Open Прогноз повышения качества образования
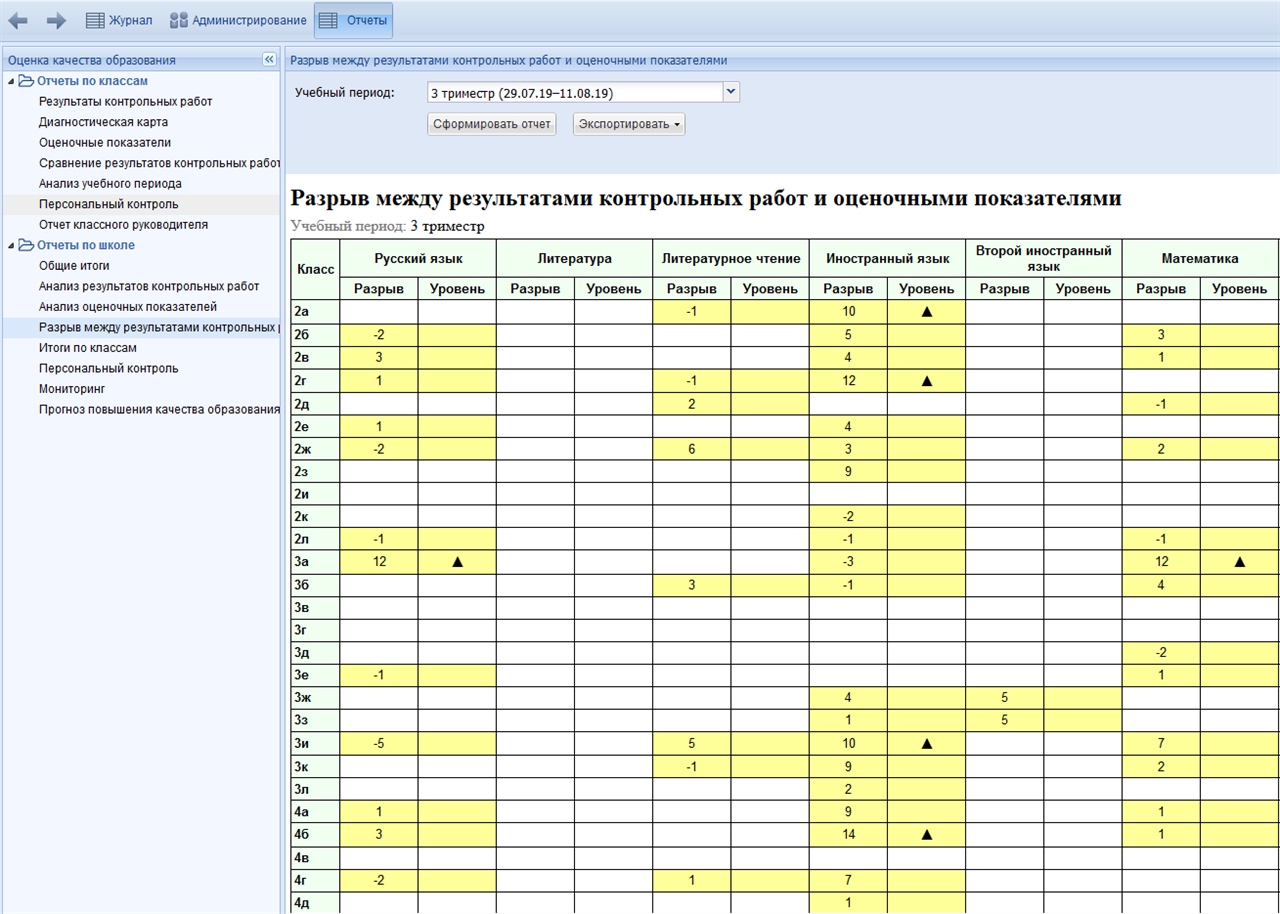The image size is (1280, 914). [159, 409]
